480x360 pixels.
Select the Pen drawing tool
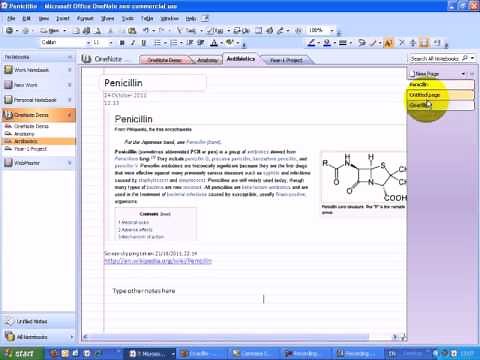(x=311, y=43)
